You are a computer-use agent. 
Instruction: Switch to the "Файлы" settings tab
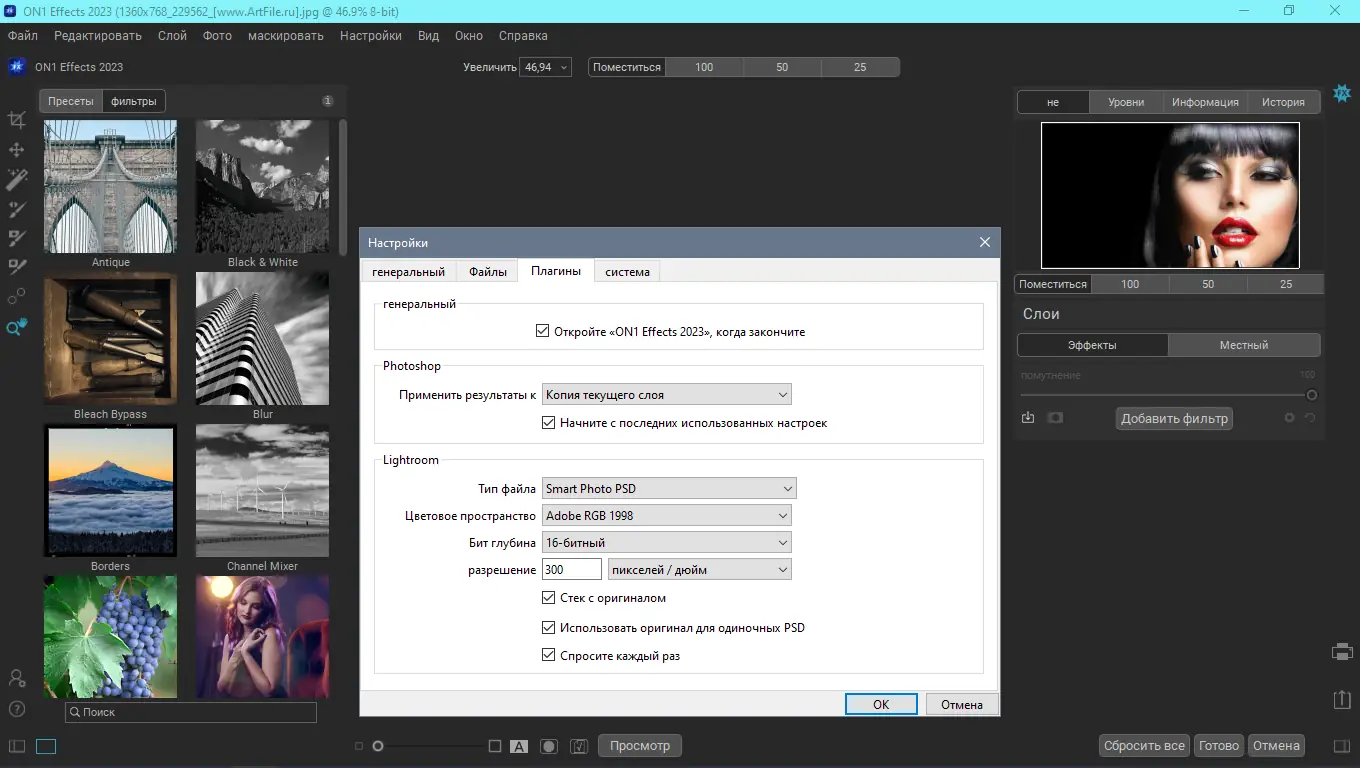488,272
